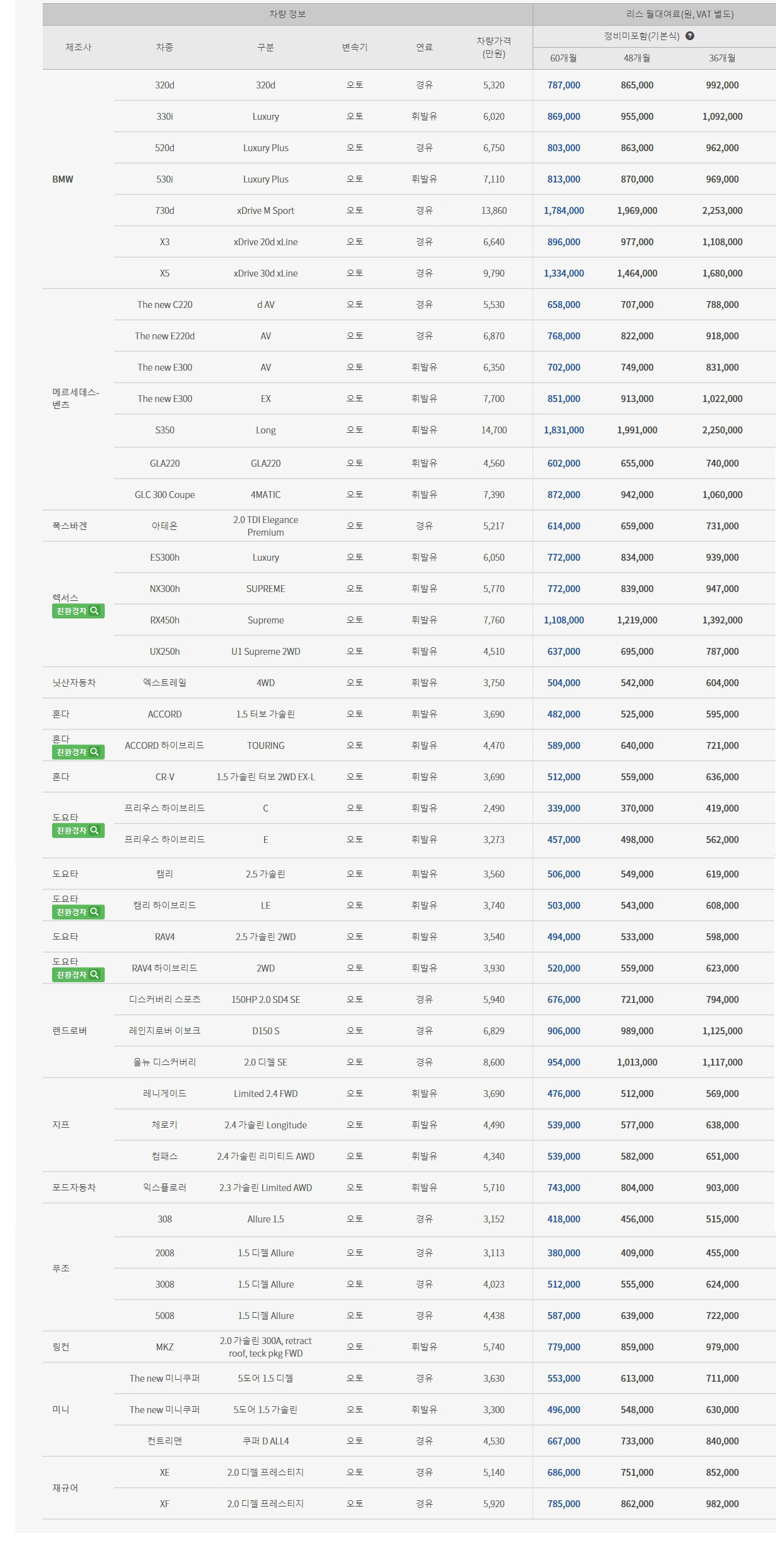Choose the 339,000 price for 프리우스 C
The height and width of the screenshot is (1568, 776).
coord(563,808)
